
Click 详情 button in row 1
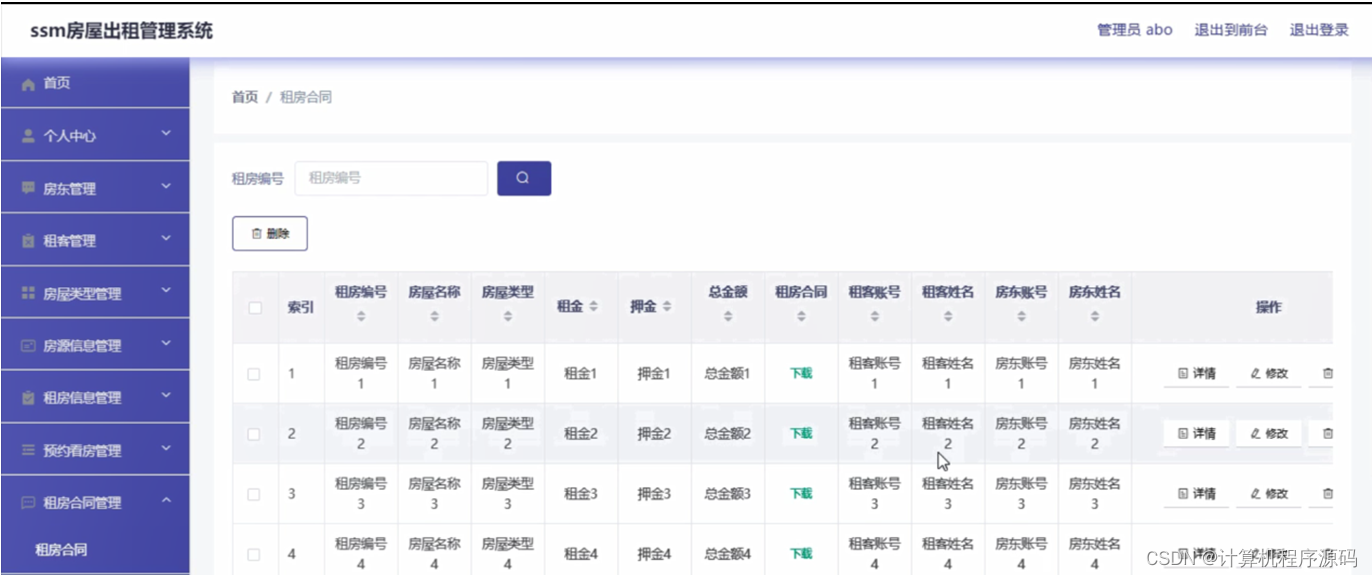click(1197, 373)
